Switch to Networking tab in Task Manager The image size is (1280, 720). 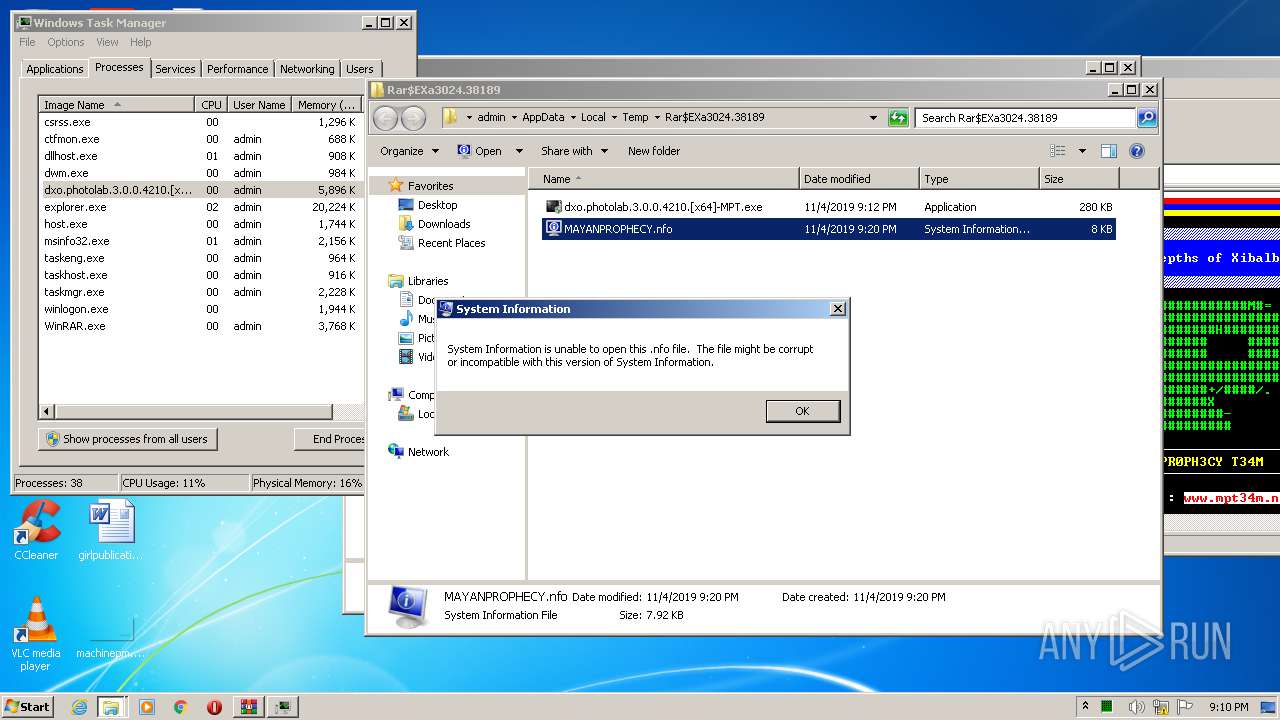tap(307, 69)
